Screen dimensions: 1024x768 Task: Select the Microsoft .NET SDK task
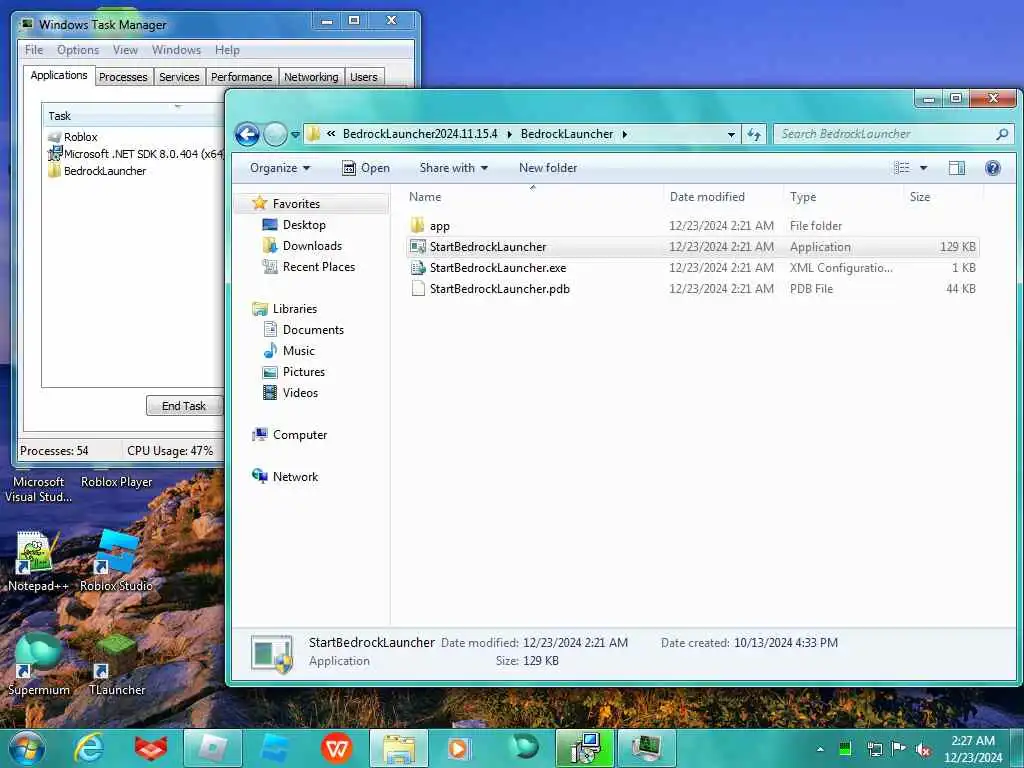134,154
